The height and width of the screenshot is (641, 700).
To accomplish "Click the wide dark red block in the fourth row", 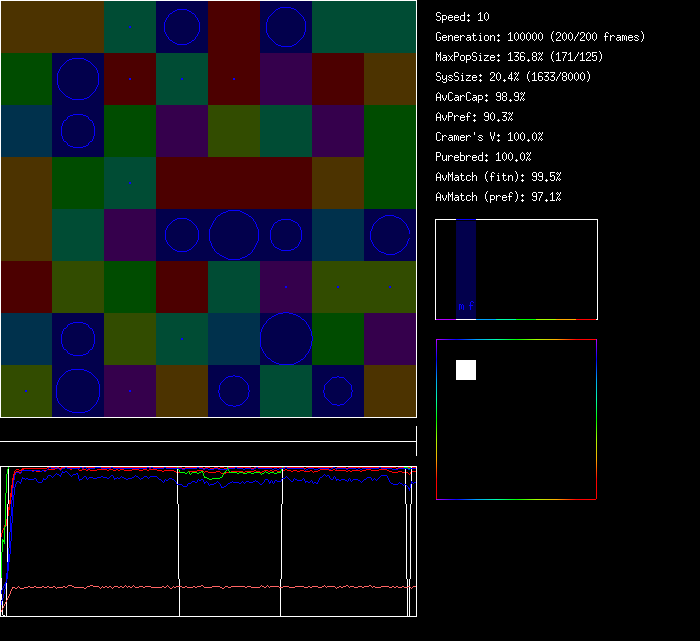I will [x=234, y=183].
